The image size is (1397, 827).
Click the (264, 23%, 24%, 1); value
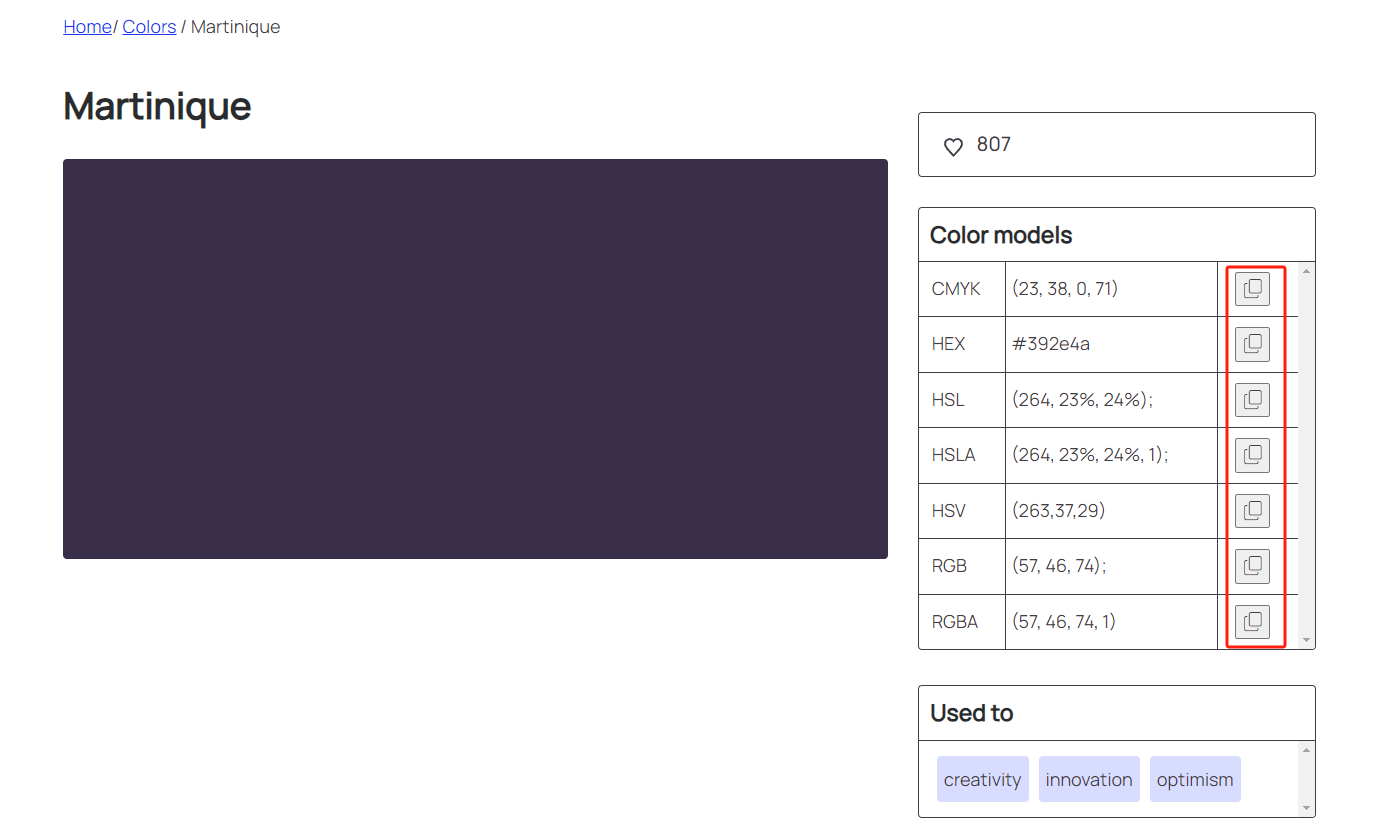pos(1090,455)
